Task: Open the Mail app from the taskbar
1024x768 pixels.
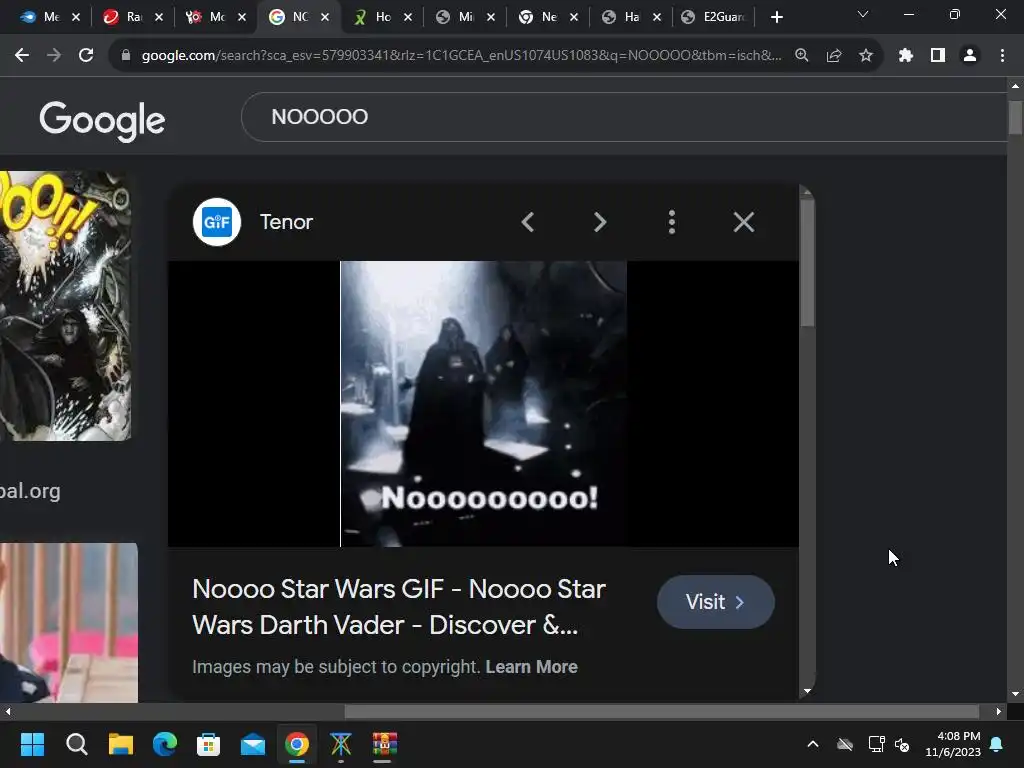Action: tap(253, 744)
